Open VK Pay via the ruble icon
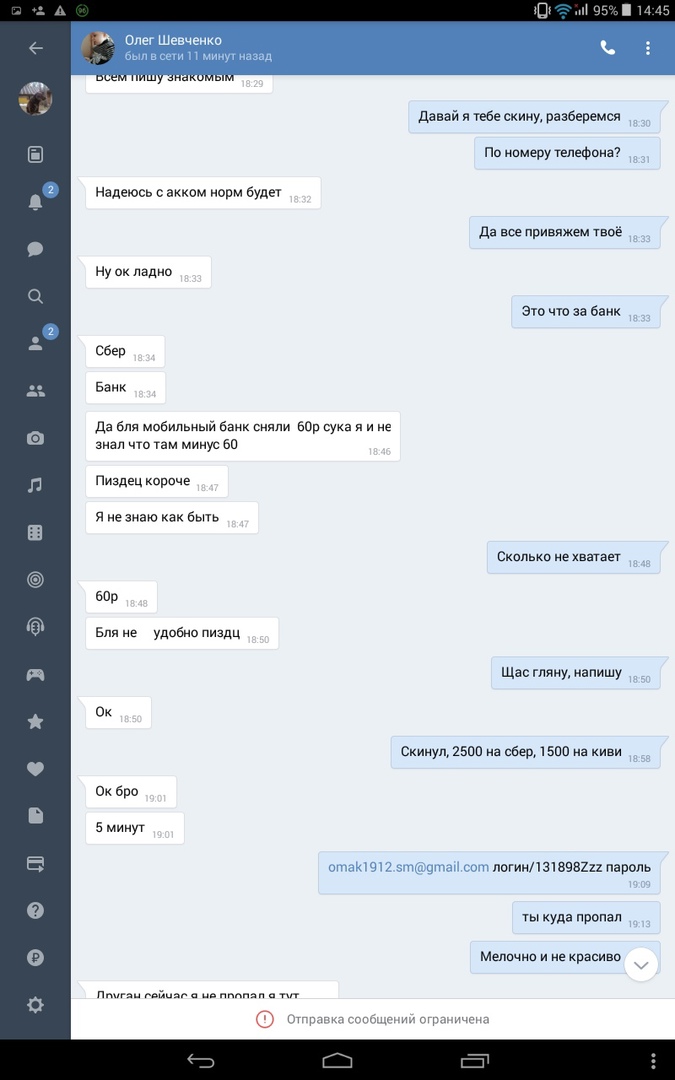Viewport: 675px width, 1080px height. [35, 957]
